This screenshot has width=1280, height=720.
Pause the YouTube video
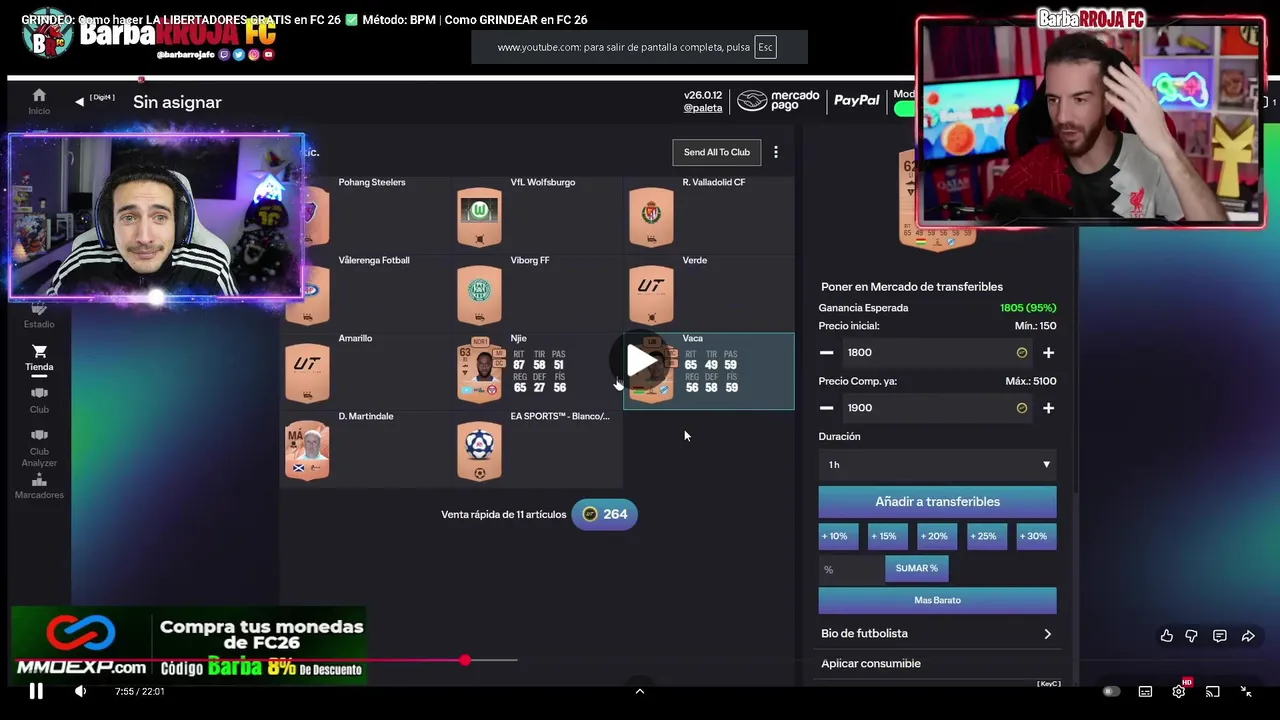pyautogui.click(x=36, y=691)
